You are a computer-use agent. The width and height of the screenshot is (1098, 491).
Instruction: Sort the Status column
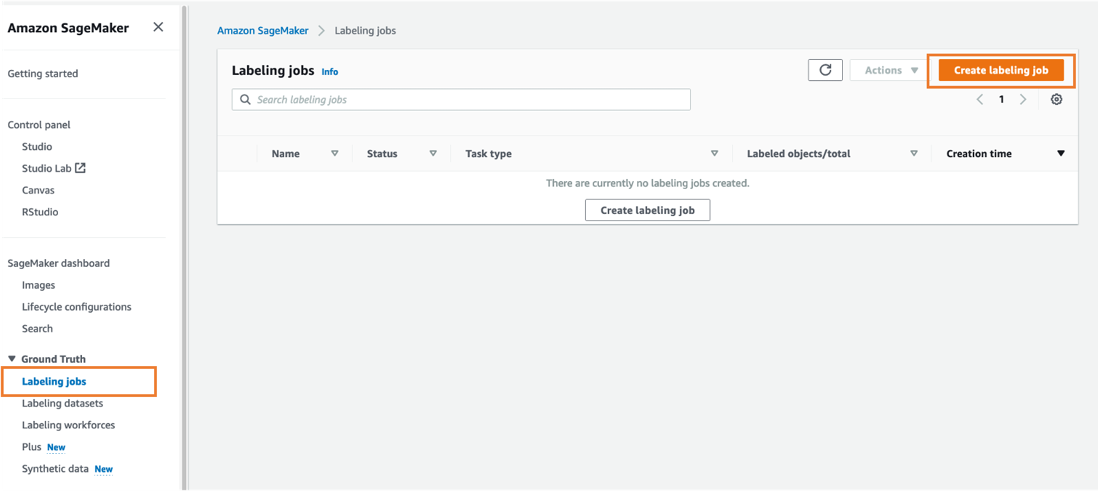pyautogui.click(x=433, y=154)
